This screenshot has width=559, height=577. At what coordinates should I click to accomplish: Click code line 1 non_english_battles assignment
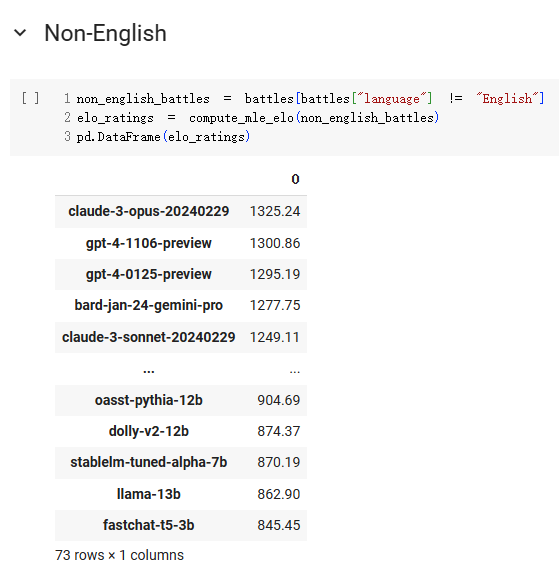click(x=310, y=99)
